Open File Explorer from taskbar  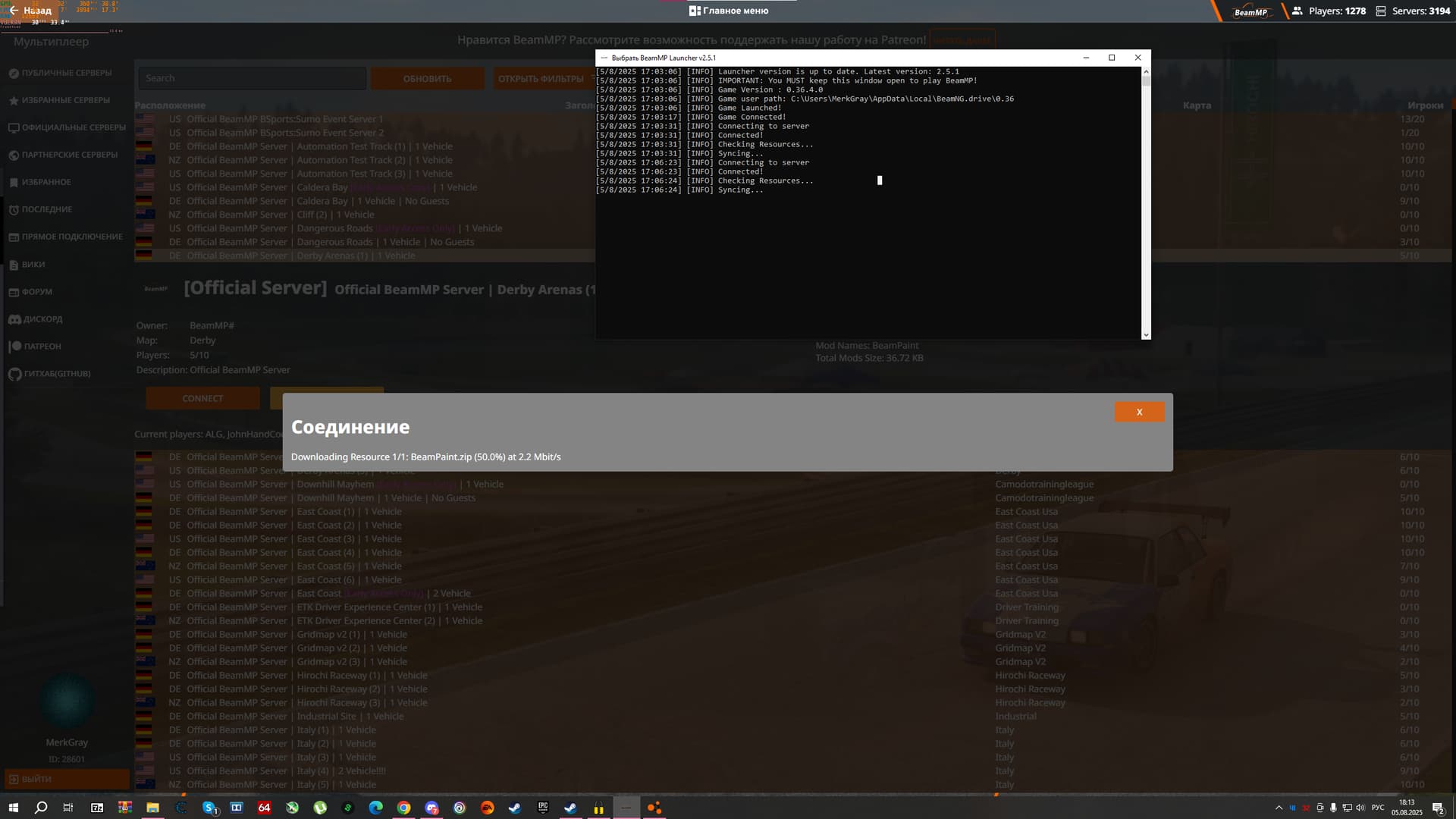coord(152,808)
